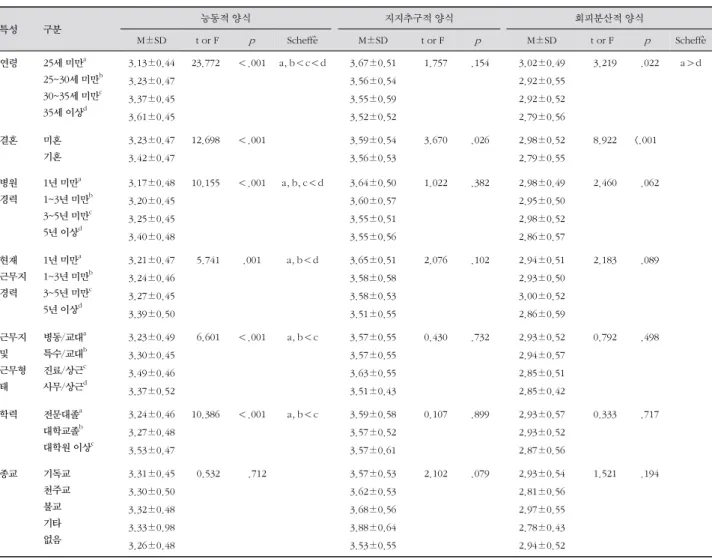712x559 pixels.
Task: Select the '학력' characteristic label
Action: 9,414
